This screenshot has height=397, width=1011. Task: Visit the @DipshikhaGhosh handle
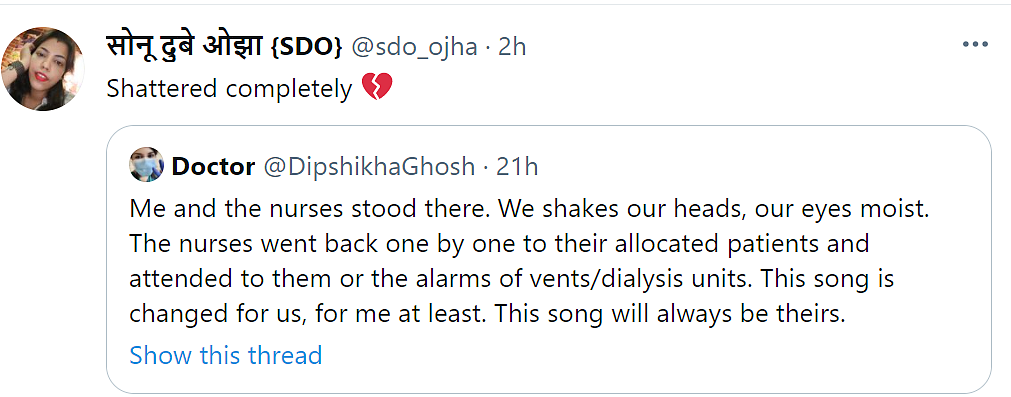(x=369, y=167)
